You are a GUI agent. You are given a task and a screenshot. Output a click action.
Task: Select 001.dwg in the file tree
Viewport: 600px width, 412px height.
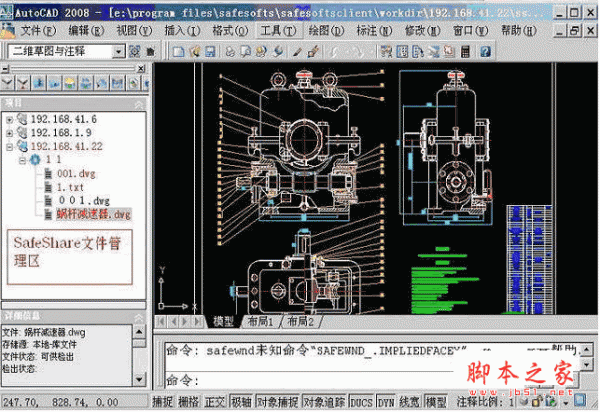[x=76, y=174]
